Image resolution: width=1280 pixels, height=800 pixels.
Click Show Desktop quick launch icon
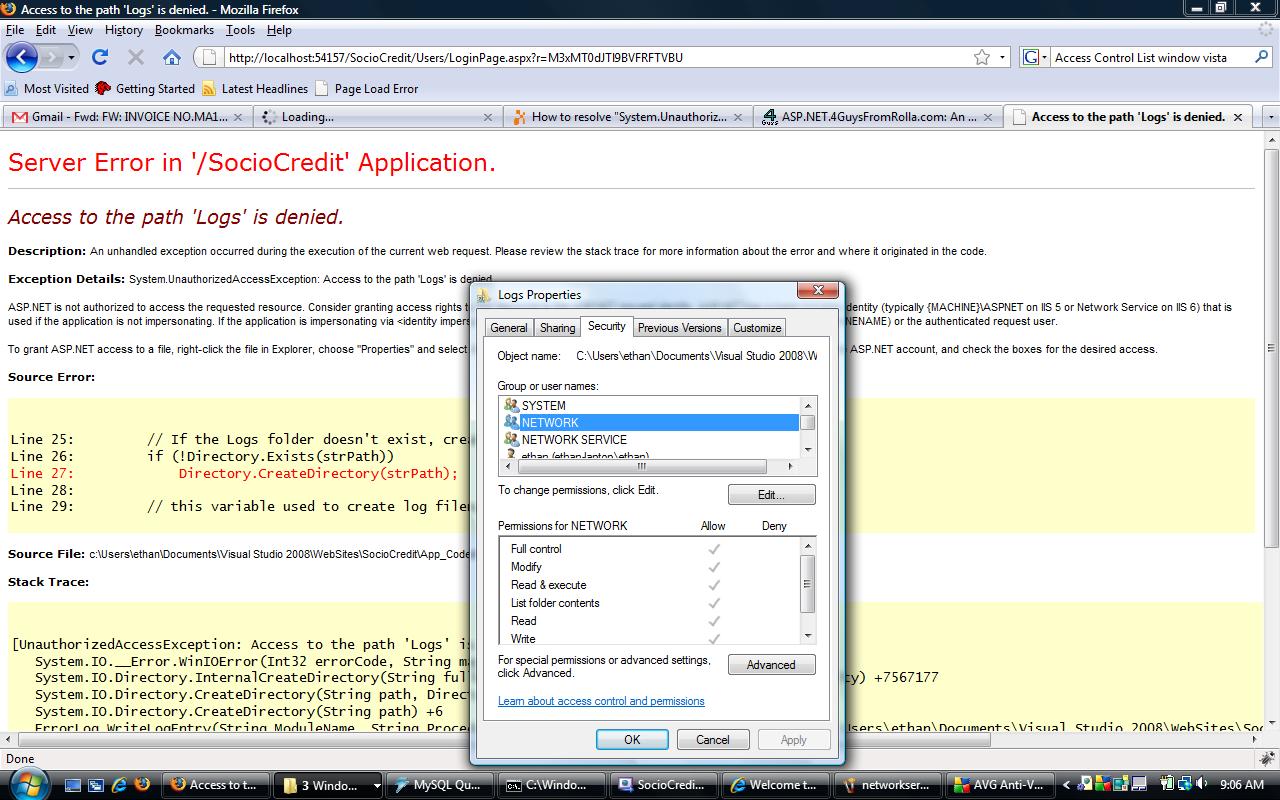(72, 785)
